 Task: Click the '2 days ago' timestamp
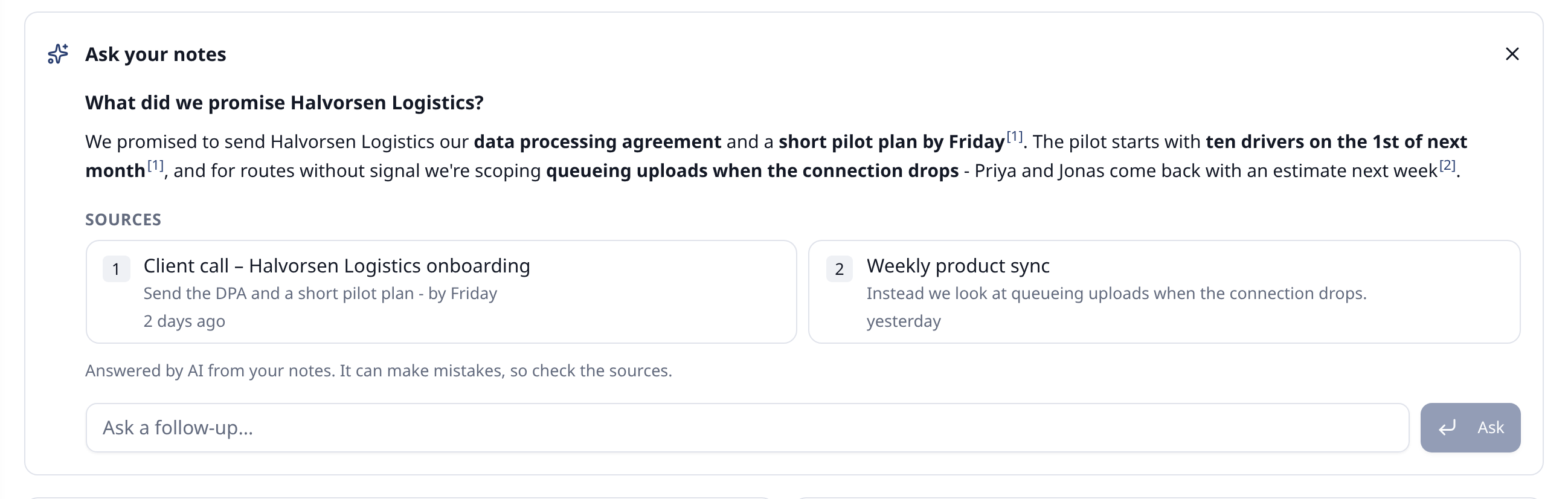184,321
